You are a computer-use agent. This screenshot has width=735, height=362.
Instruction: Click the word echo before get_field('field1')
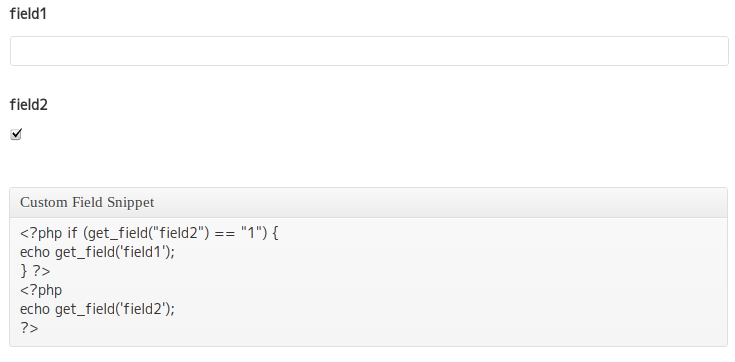point(35,252)
